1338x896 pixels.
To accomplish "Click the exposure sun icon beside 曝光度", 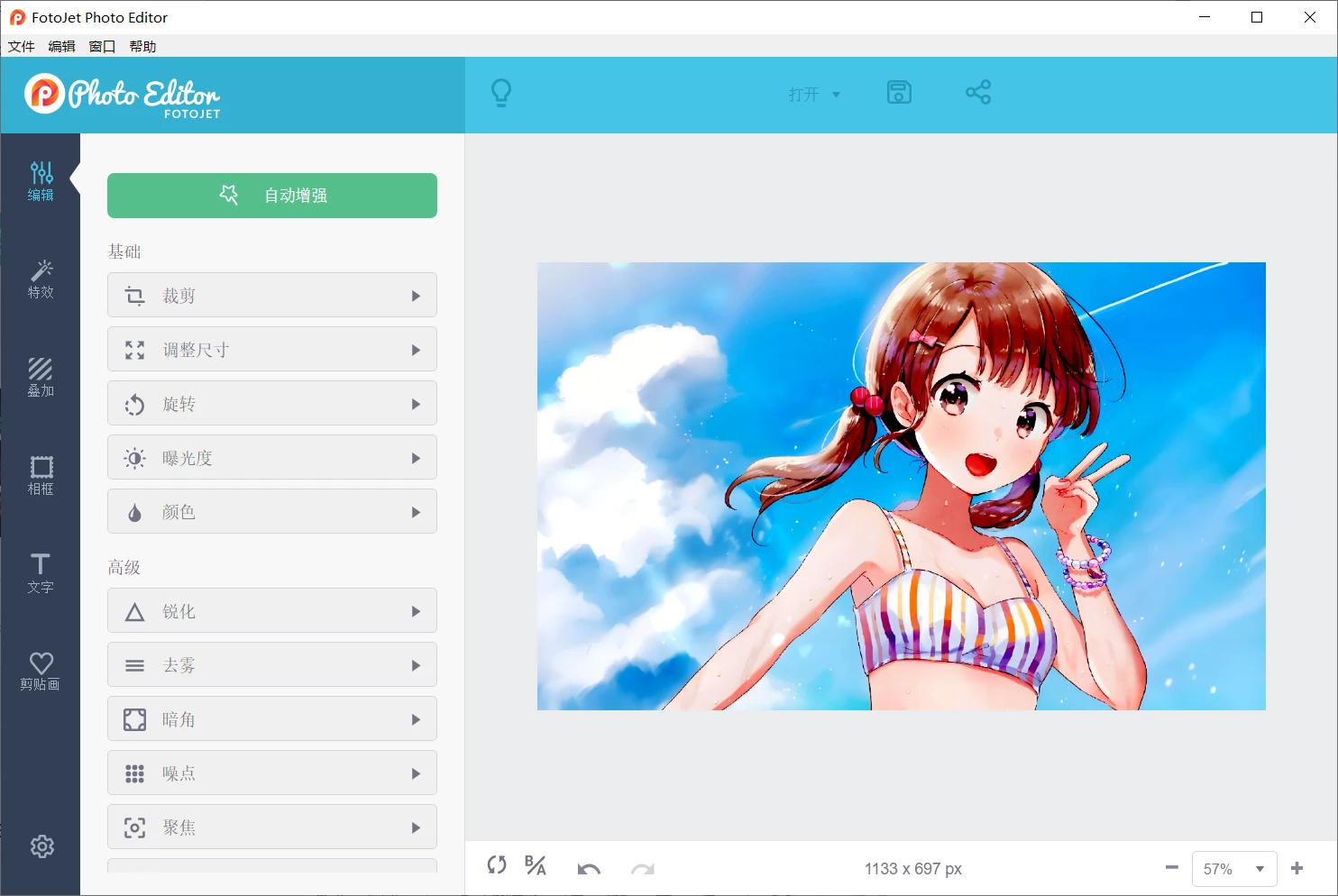I will pyautogui.click(x=134, y=458).
